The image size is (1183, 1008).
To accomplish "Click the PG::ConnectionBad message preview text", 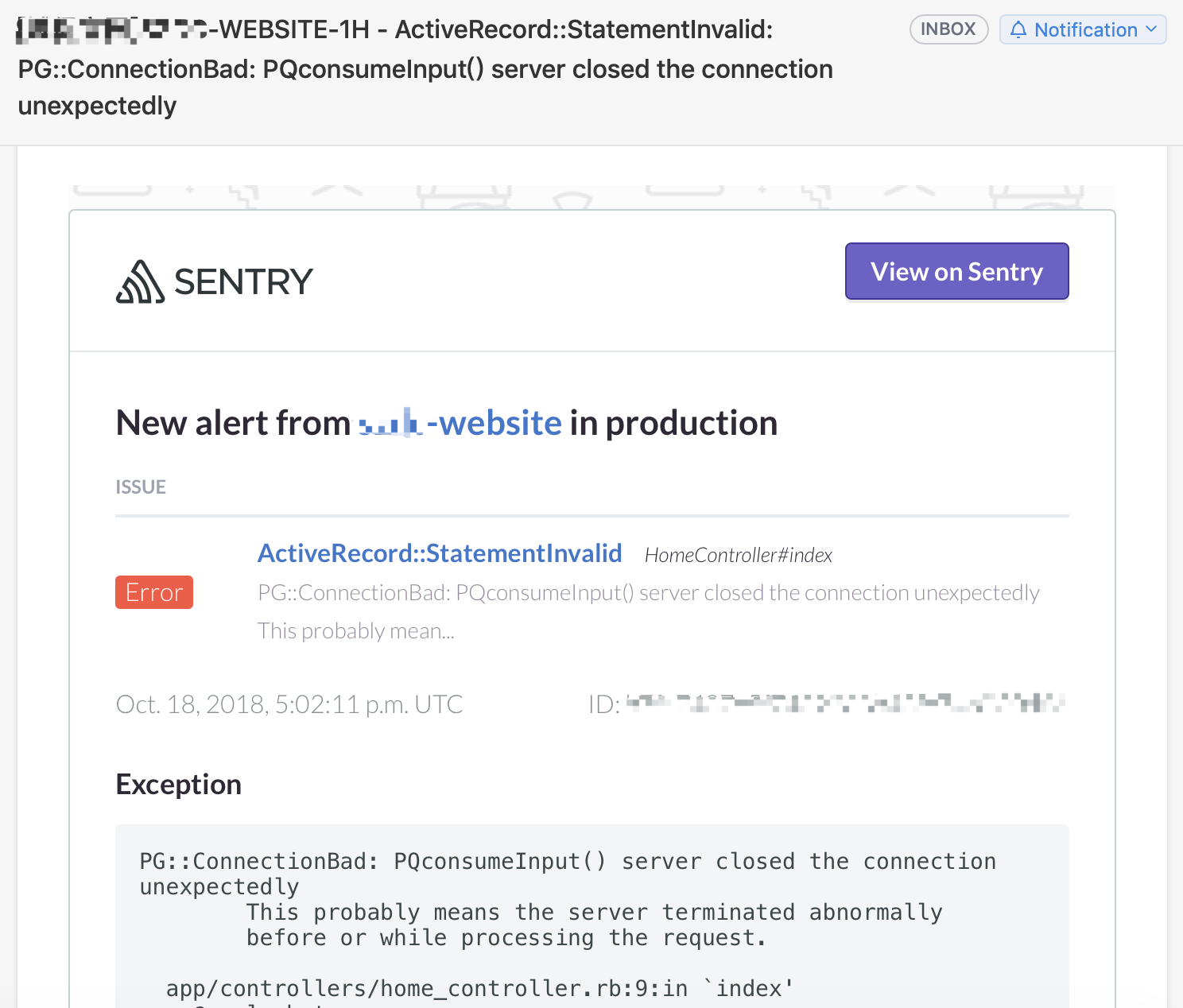I will (649, 593).
